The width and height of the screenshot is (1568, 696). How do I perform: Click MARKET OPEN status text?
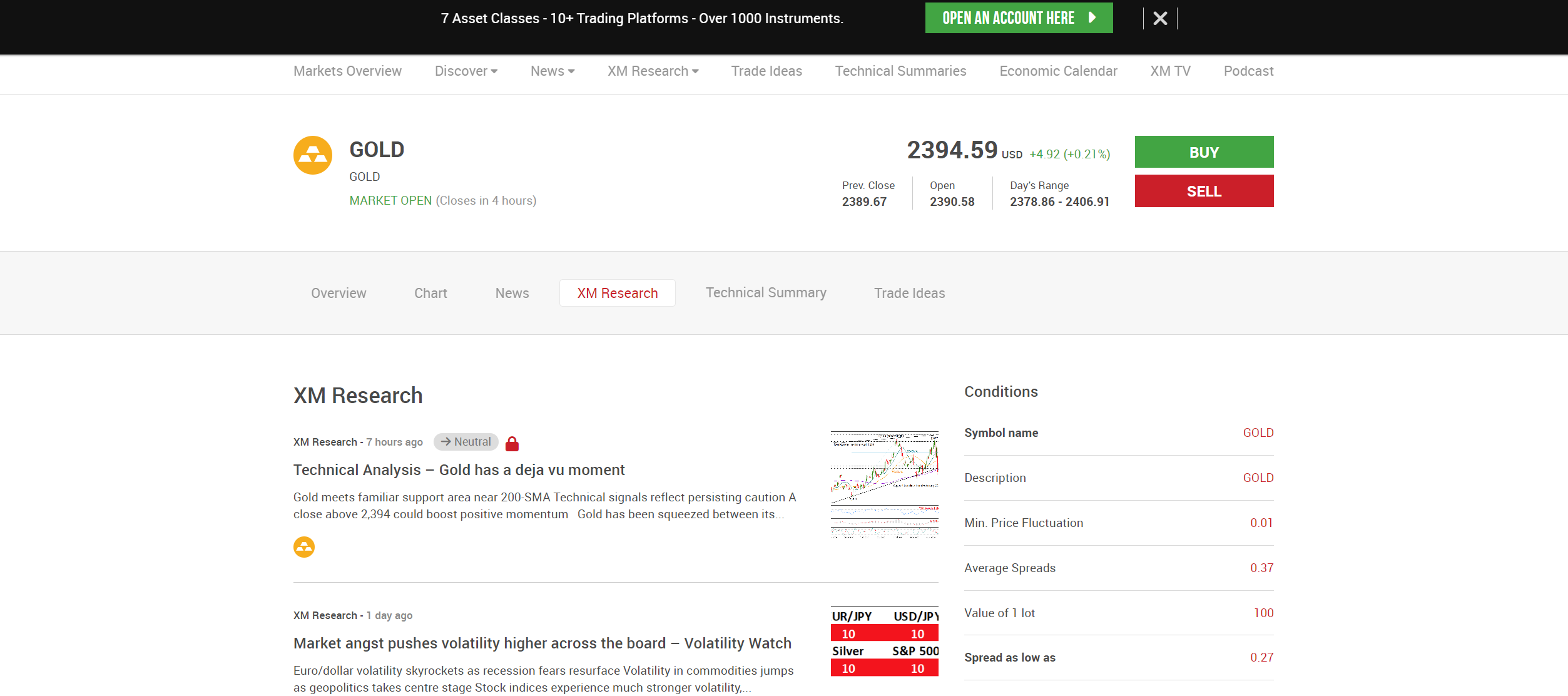click(x=390, y=200)
